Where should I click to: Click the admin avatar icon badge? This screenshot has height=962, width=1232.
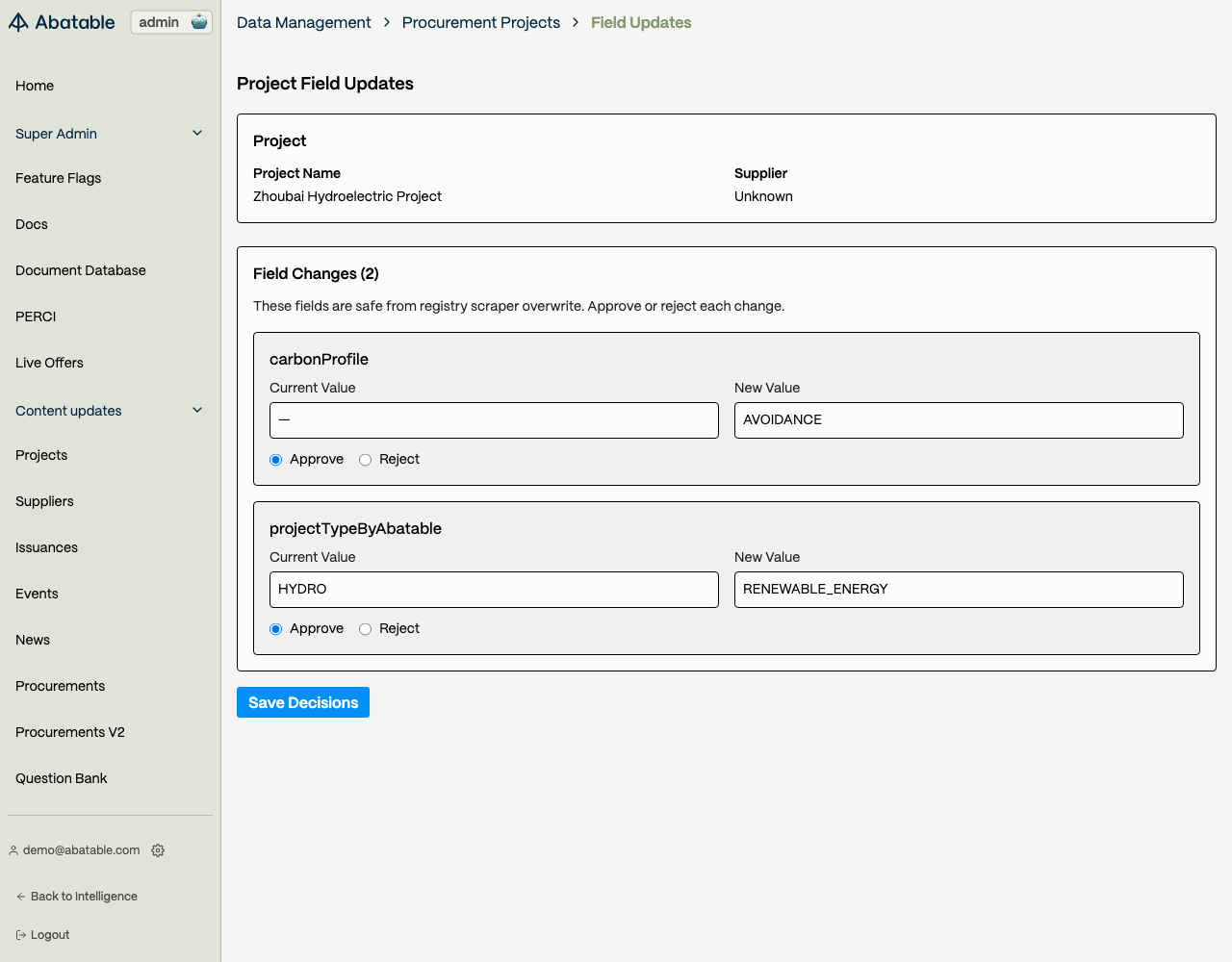click(x=199, y=22)
